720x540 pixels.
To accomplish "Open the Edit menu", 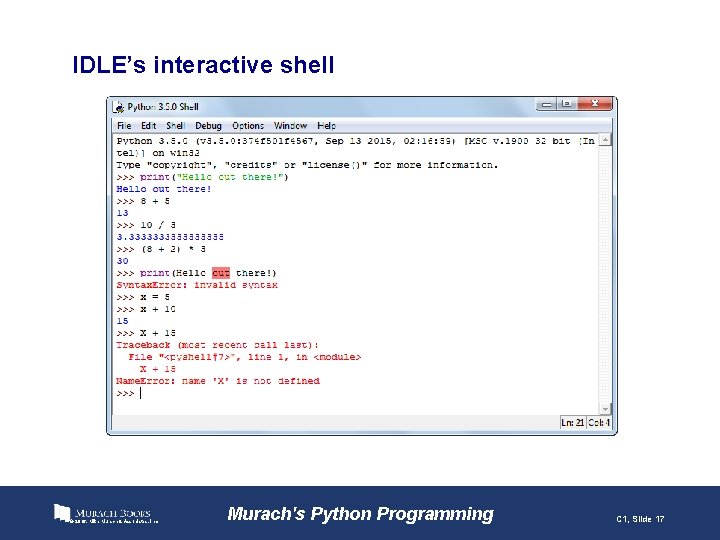I will pos(148,126).
